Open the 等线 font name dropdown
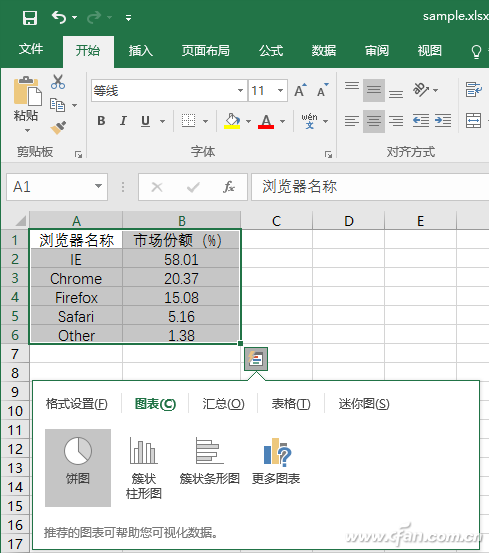489x553 pixels. [240, 91]
